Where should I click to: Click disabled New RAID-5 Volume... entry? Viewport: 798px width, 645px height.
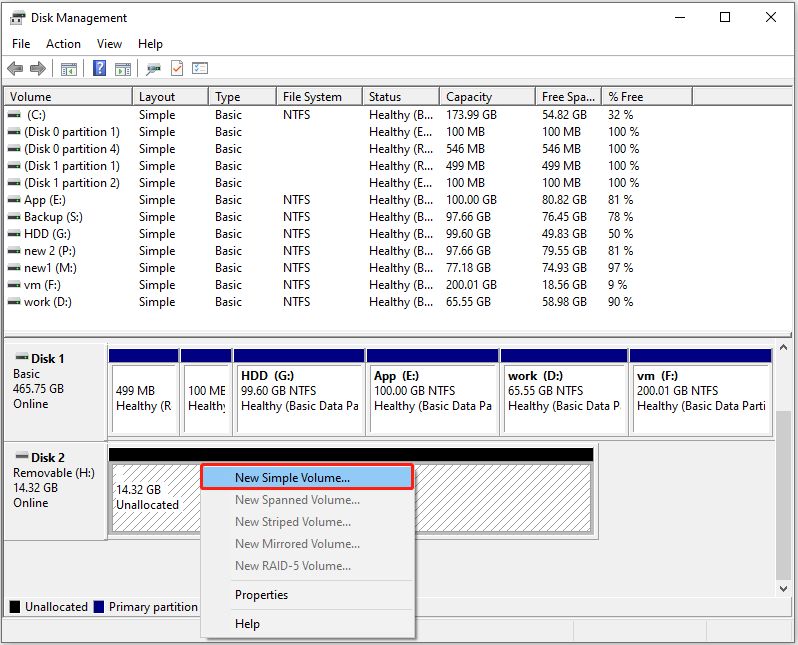tap(307, 566)
